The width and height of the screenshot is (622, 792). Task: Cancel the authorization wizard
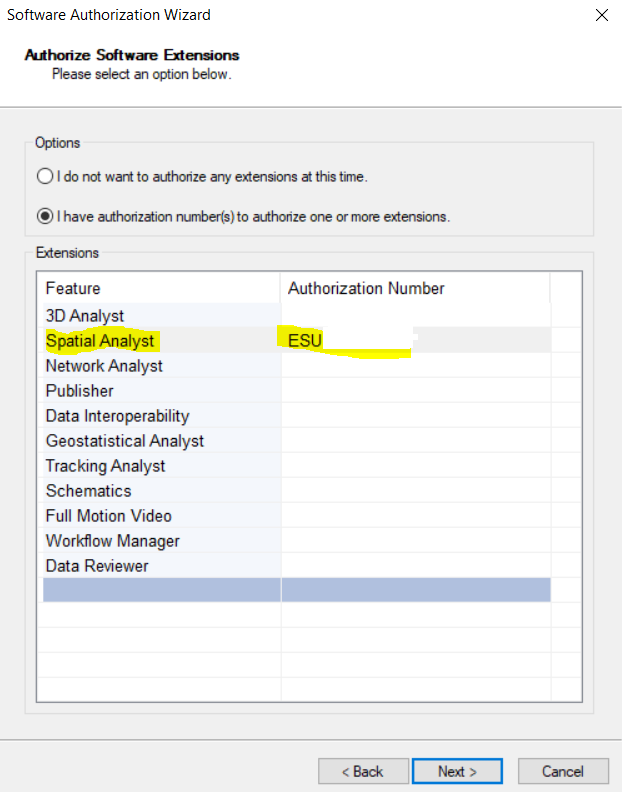(563, 771)
